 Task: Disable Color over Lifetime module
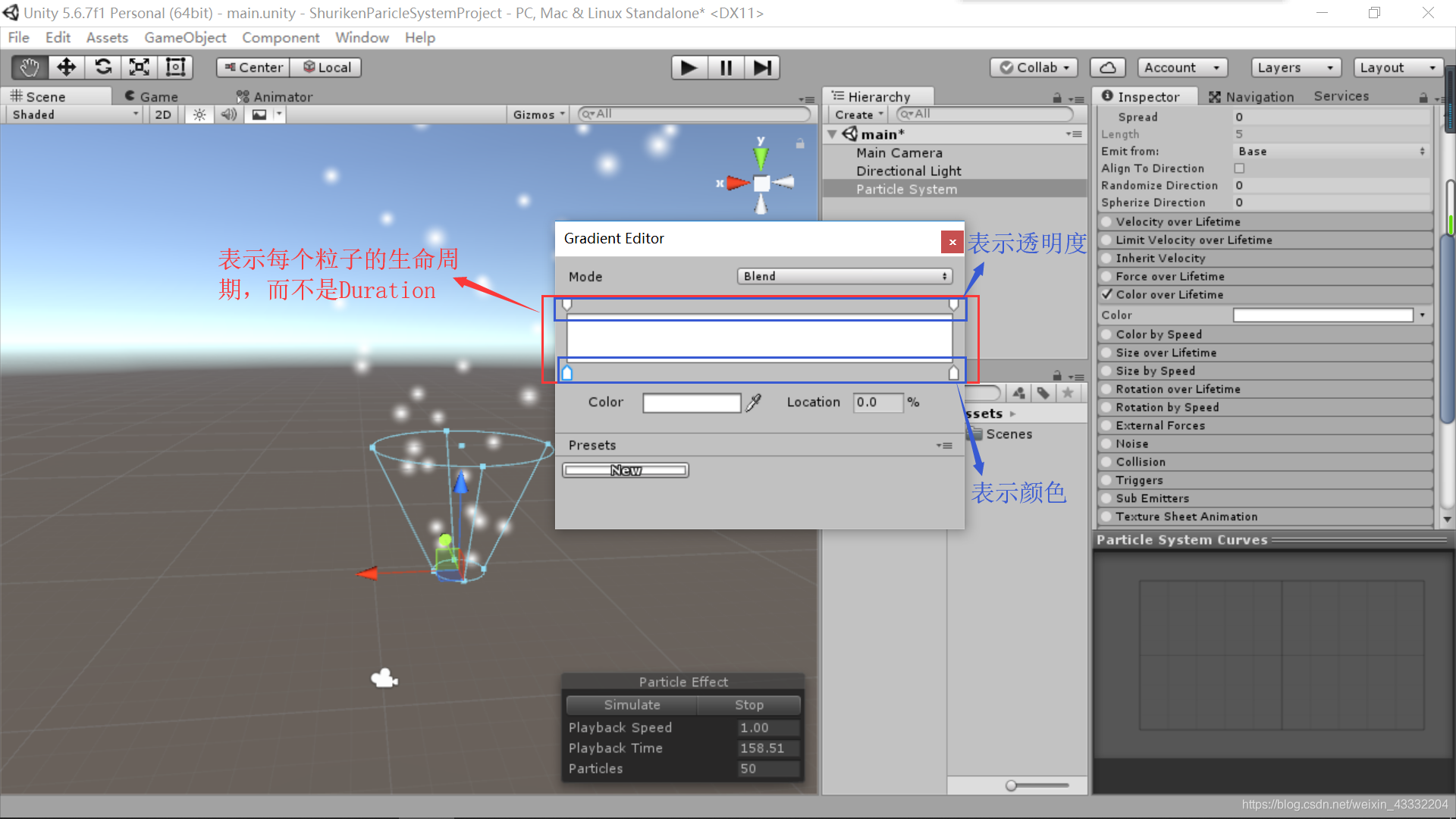[x=1108, y=294]
